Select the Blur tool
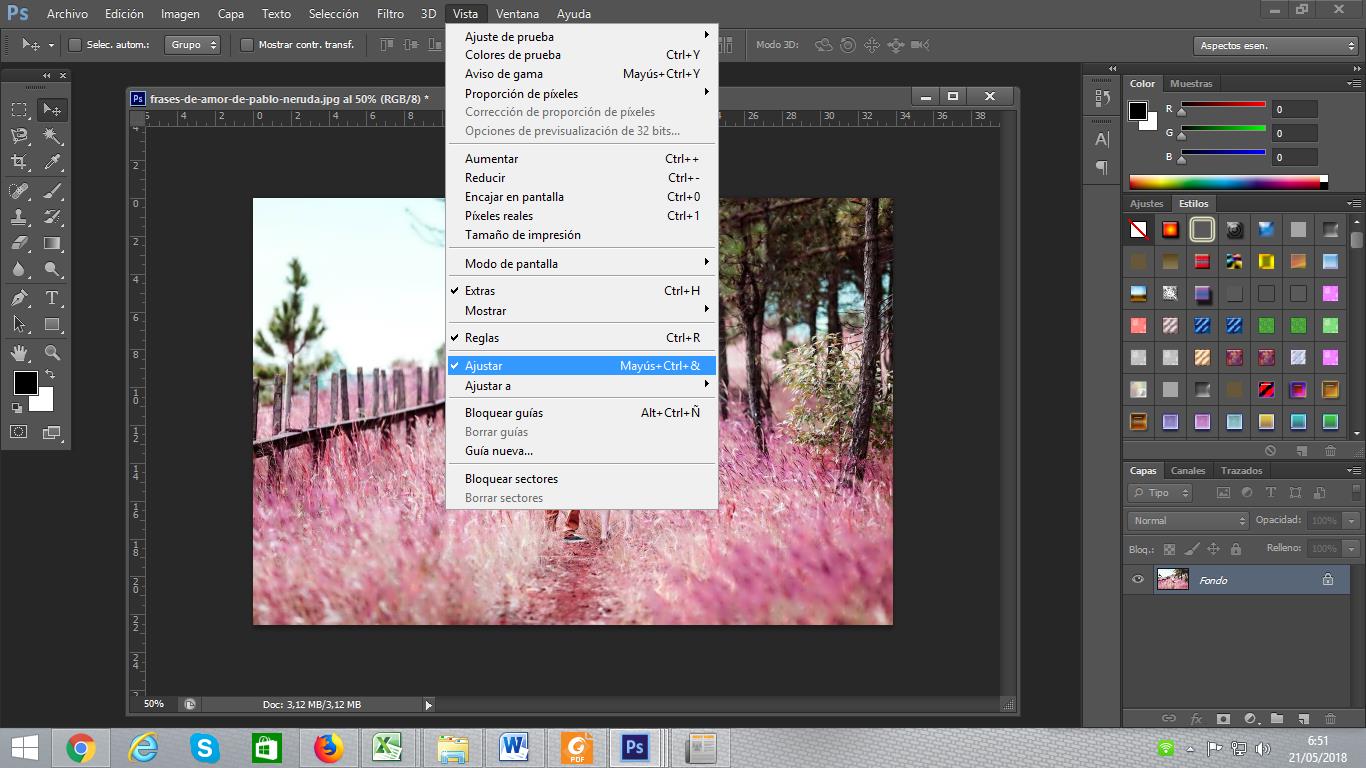1366x768 pixels. 19,270
